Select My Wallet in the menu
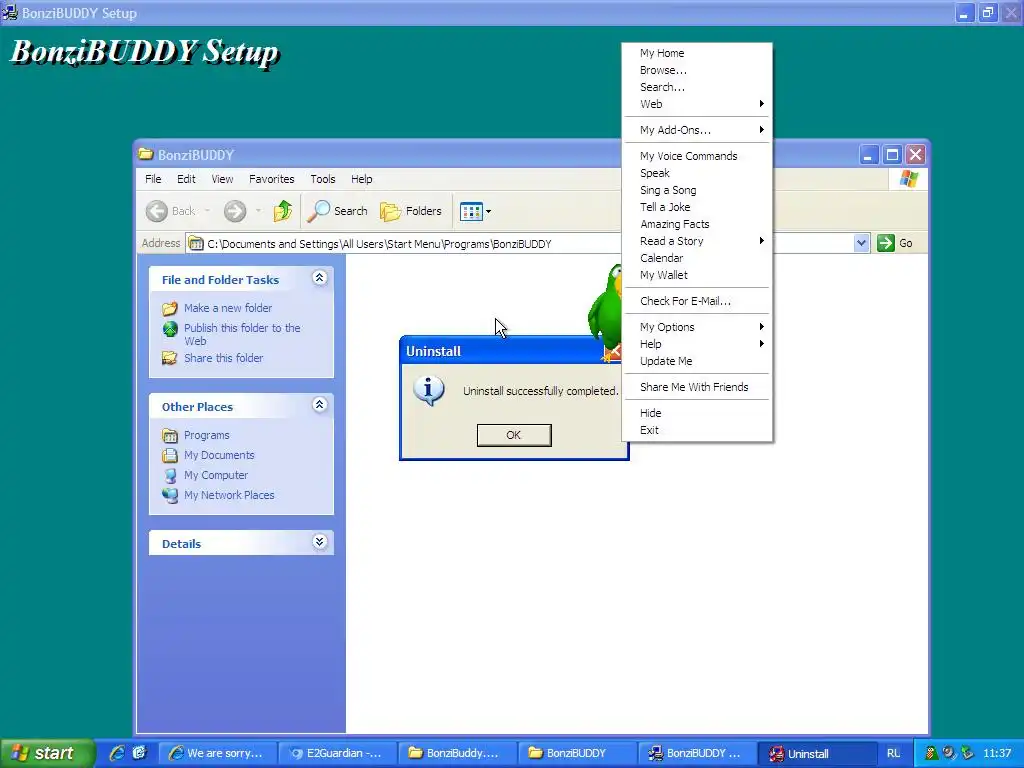This screenshot has height=768, width=1024. 697,275
